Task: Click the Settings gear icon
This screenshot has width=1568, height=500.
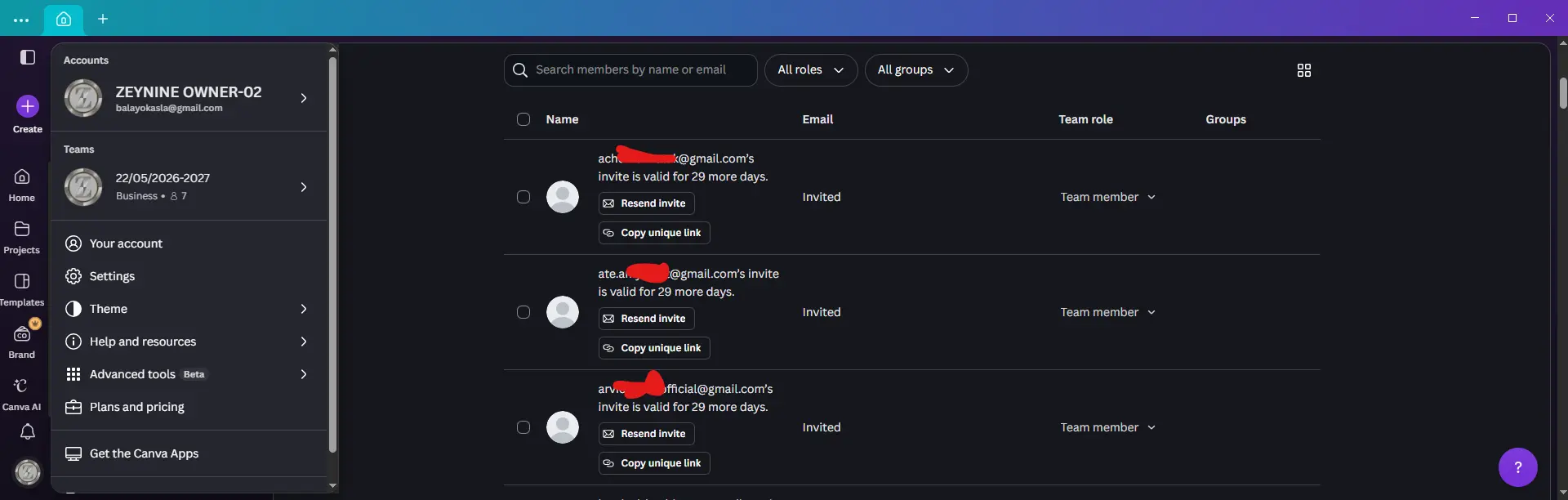Action: (73, 276)
